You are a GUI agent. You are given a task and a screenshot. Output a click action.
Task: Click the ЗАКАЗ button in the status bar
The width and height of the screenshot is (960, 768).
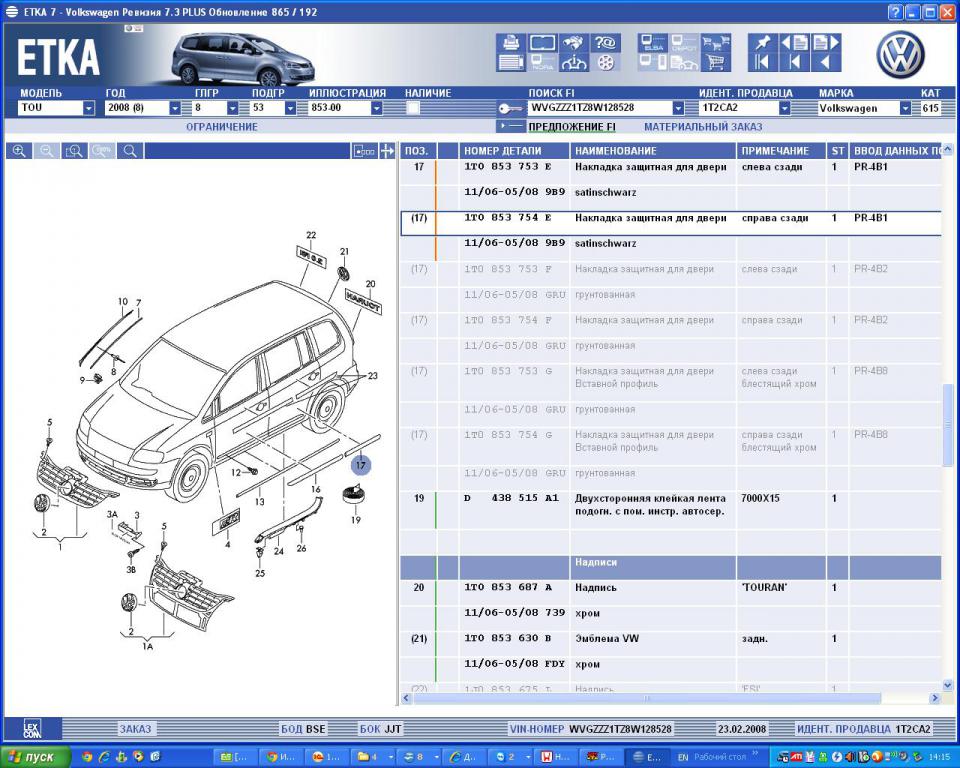tap(135, 729)
